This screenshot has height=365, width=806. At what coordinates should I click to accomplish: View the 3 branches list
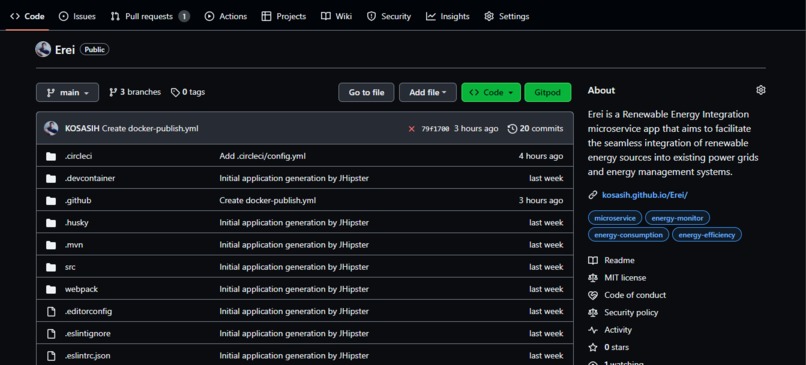[x=135, y=92]
